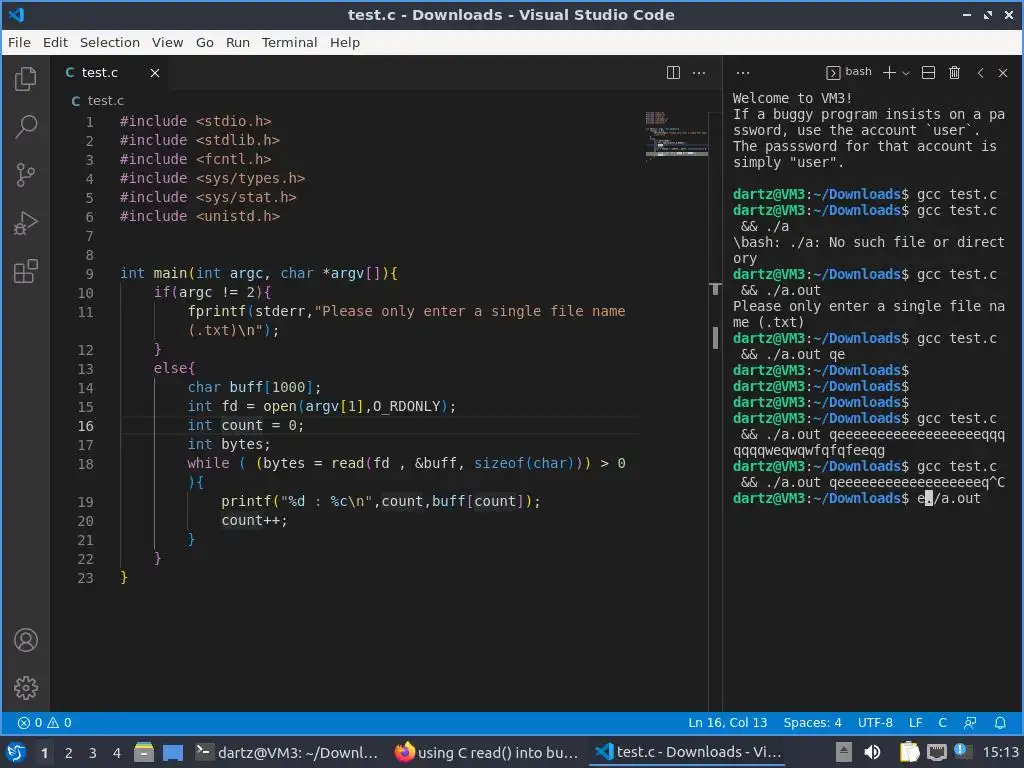
Task: Open the Terminal menu
Action: pyautogui.click(x=289, y=42)
